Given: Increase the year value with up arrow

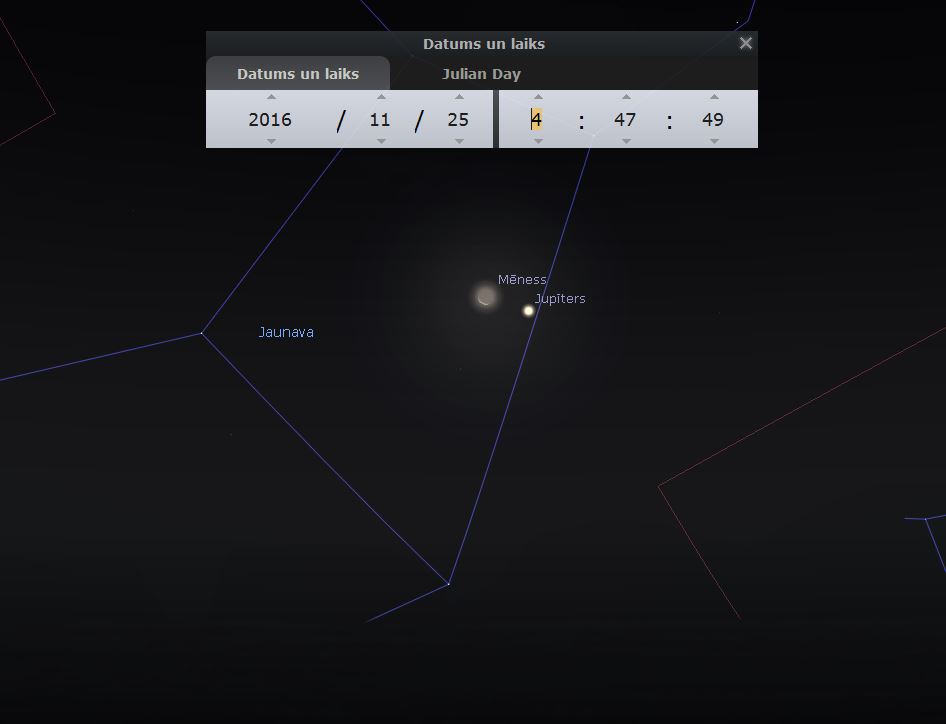Looking at the screenshot, I should (x=271, y=97).
